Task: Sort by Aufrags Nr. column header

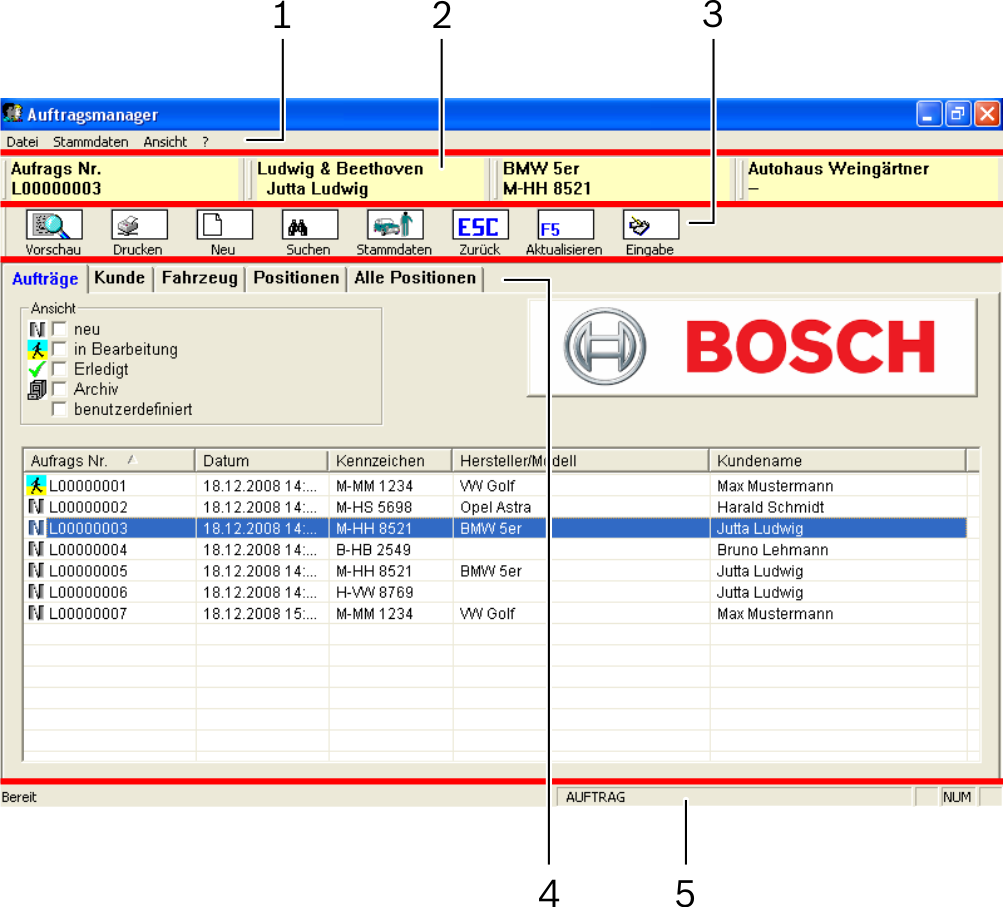Action: tap(109, 461)
